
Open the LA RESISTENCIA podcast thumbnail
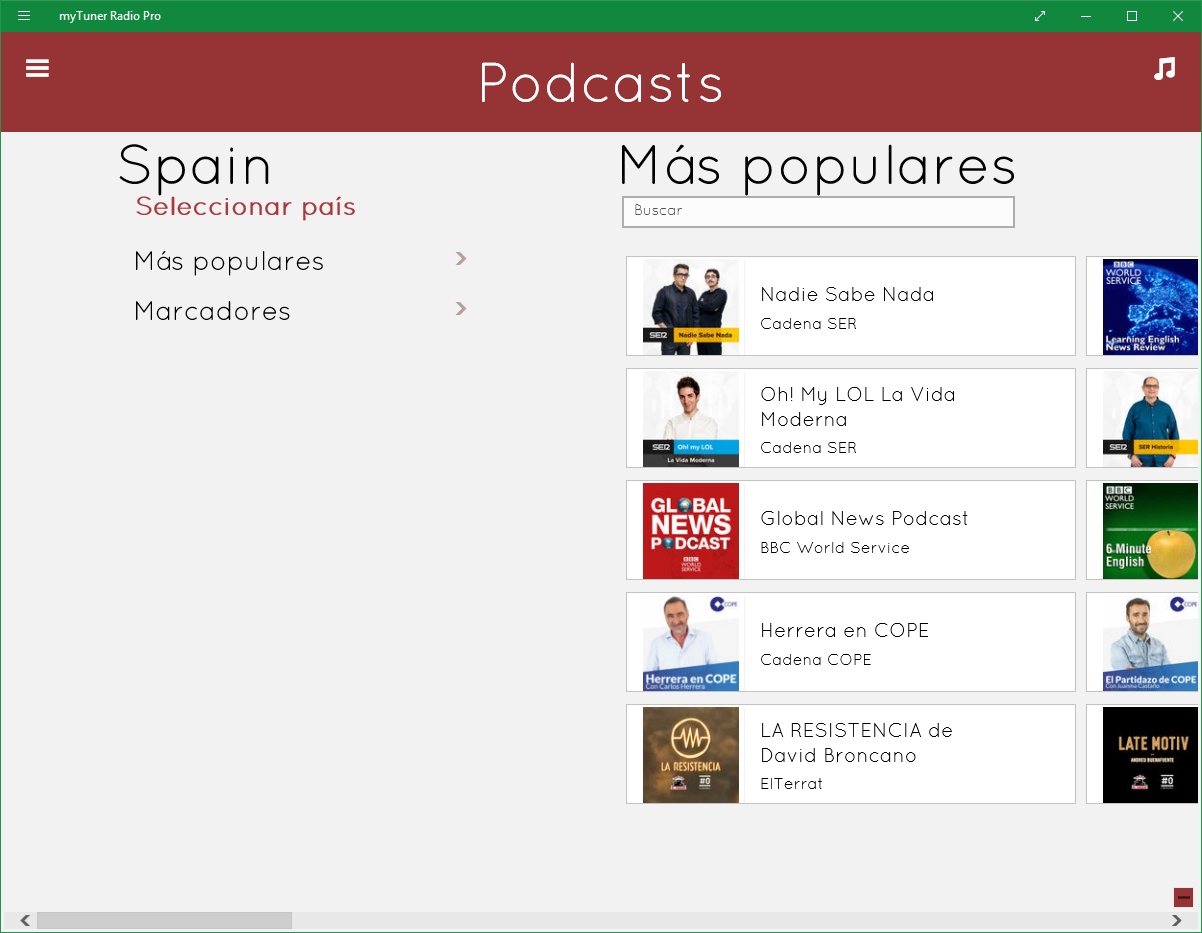(691, 755)
